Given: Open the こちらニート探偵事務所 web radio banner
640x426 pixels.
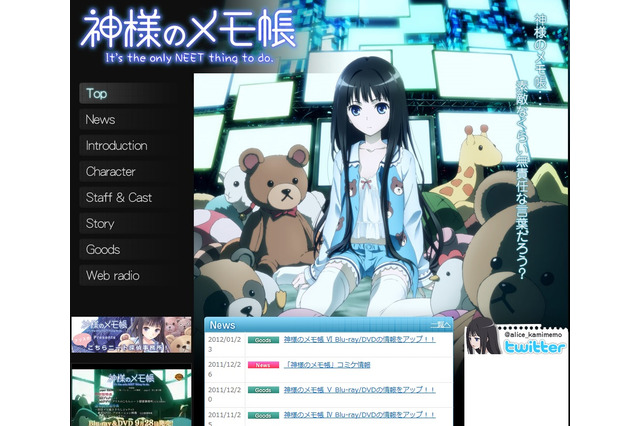Looking at the screenshot, I should pos(131,335).
